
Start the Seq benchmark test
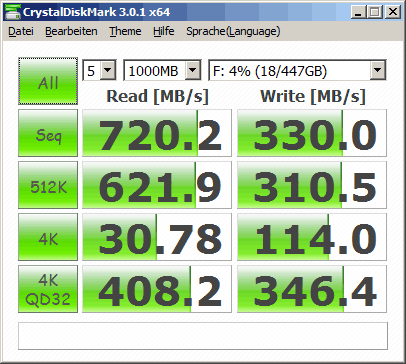48,133
